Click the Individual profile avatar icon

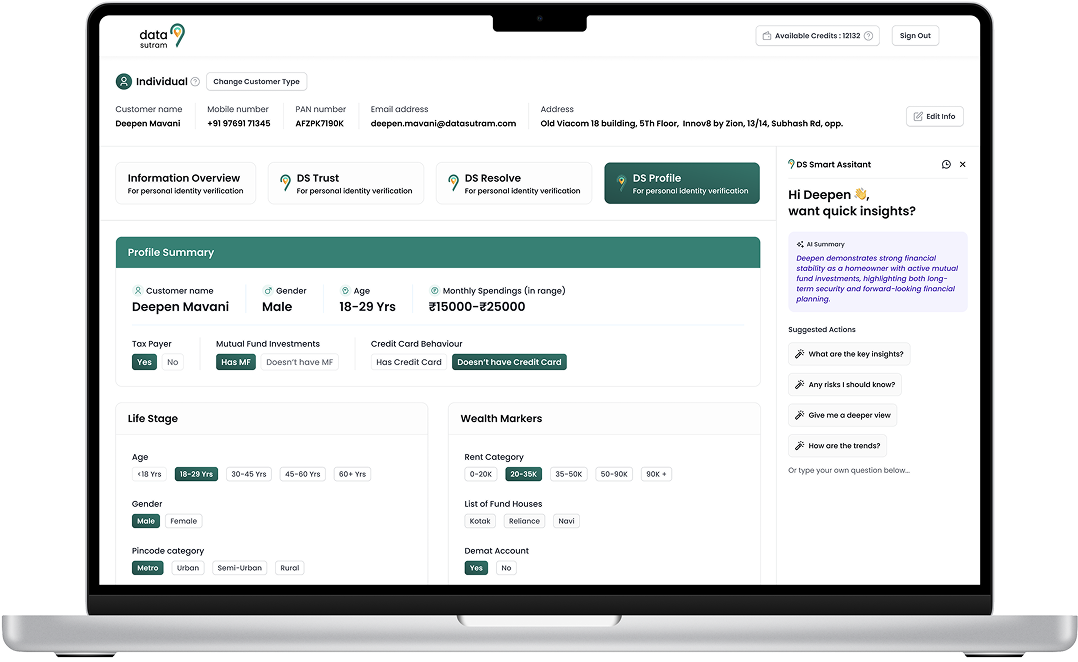(x=124, y=82)
